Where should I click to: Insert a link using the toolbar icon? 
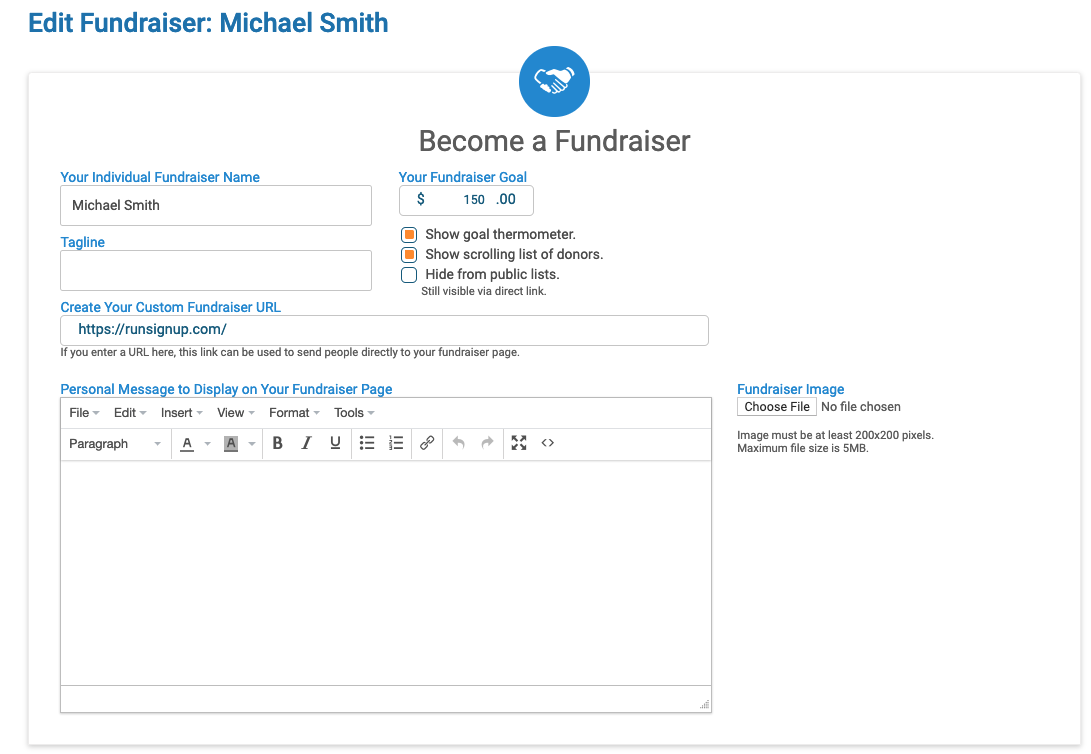coord(426,443)
